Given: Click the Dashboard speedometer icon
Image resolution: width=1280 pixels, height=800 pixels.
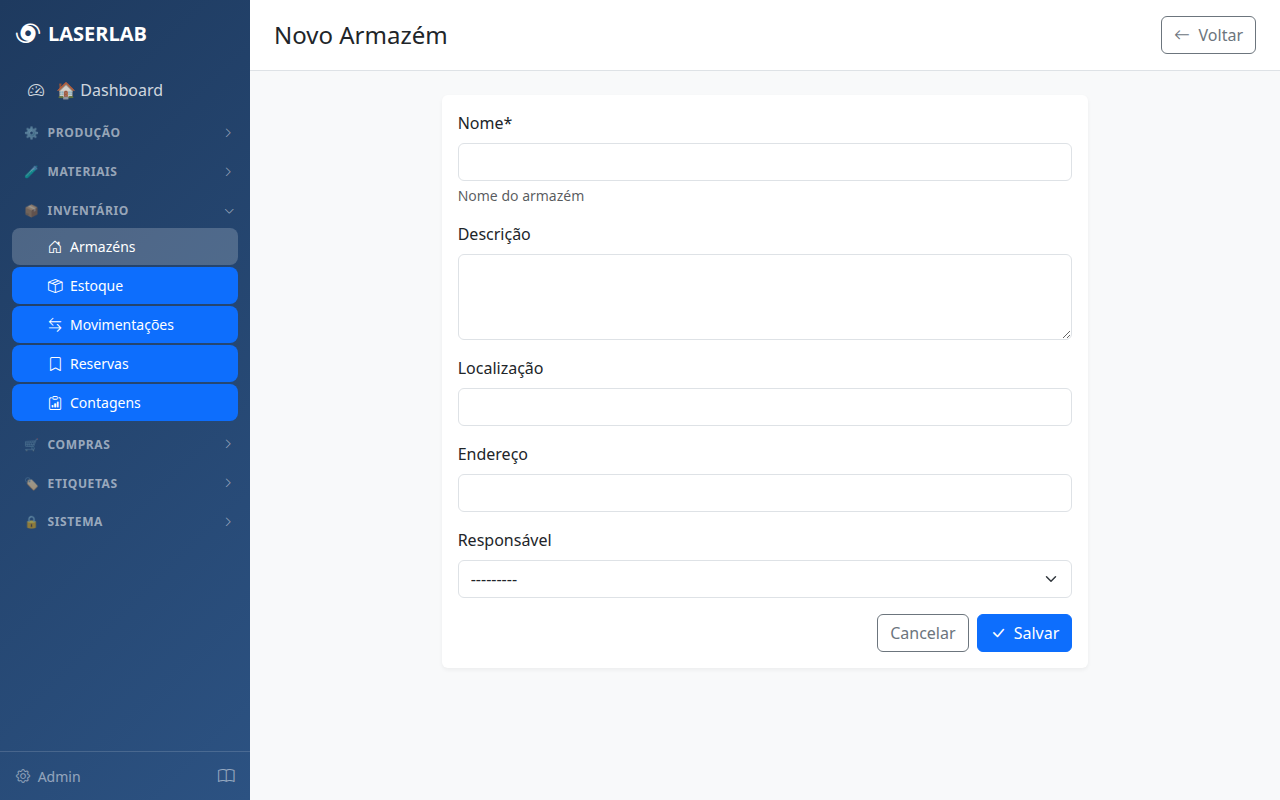Looking at the screenshot, I should pos(36,90).
